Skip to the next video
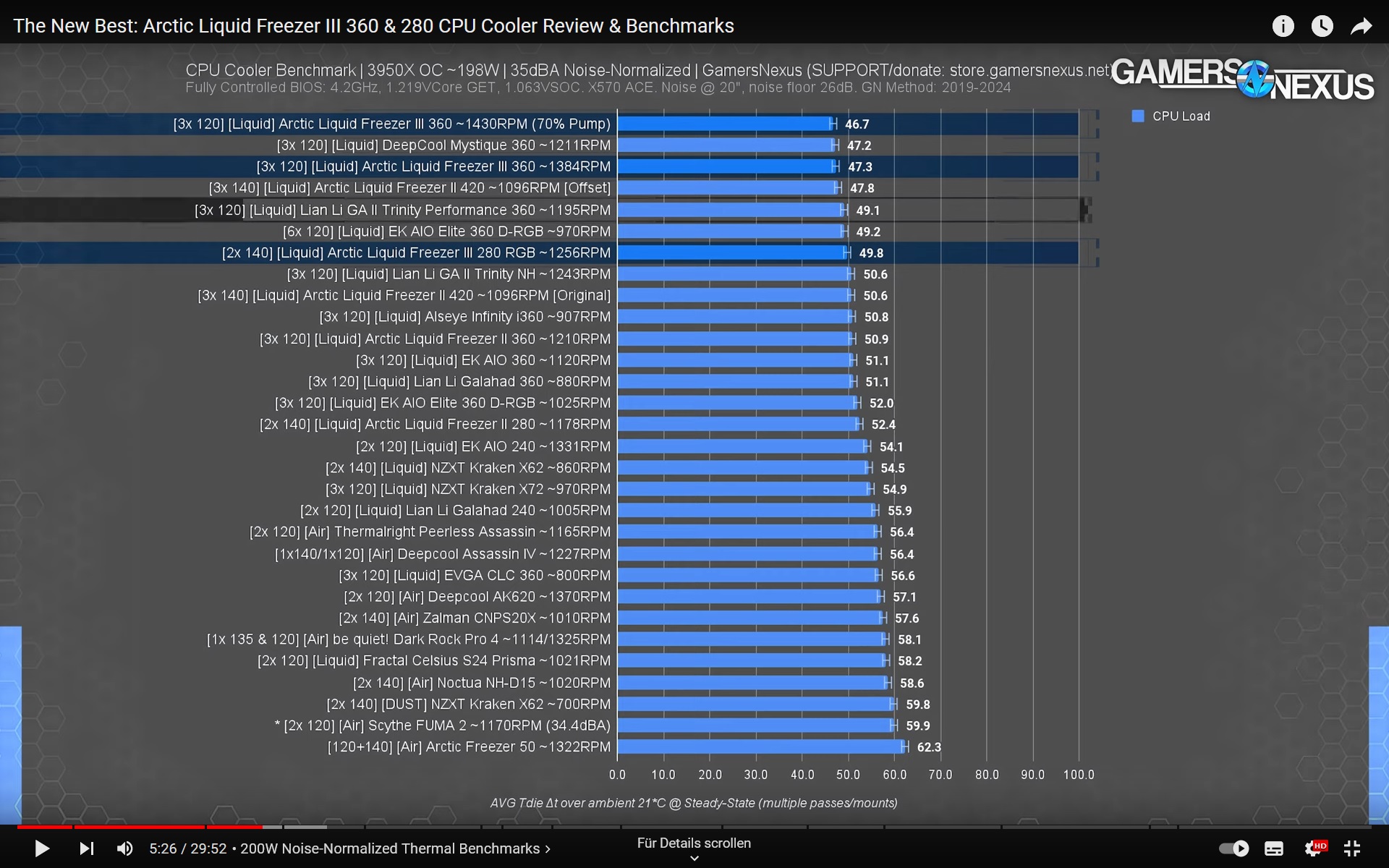This screenshot has width=1389, height=868. [x=86, y=848]
